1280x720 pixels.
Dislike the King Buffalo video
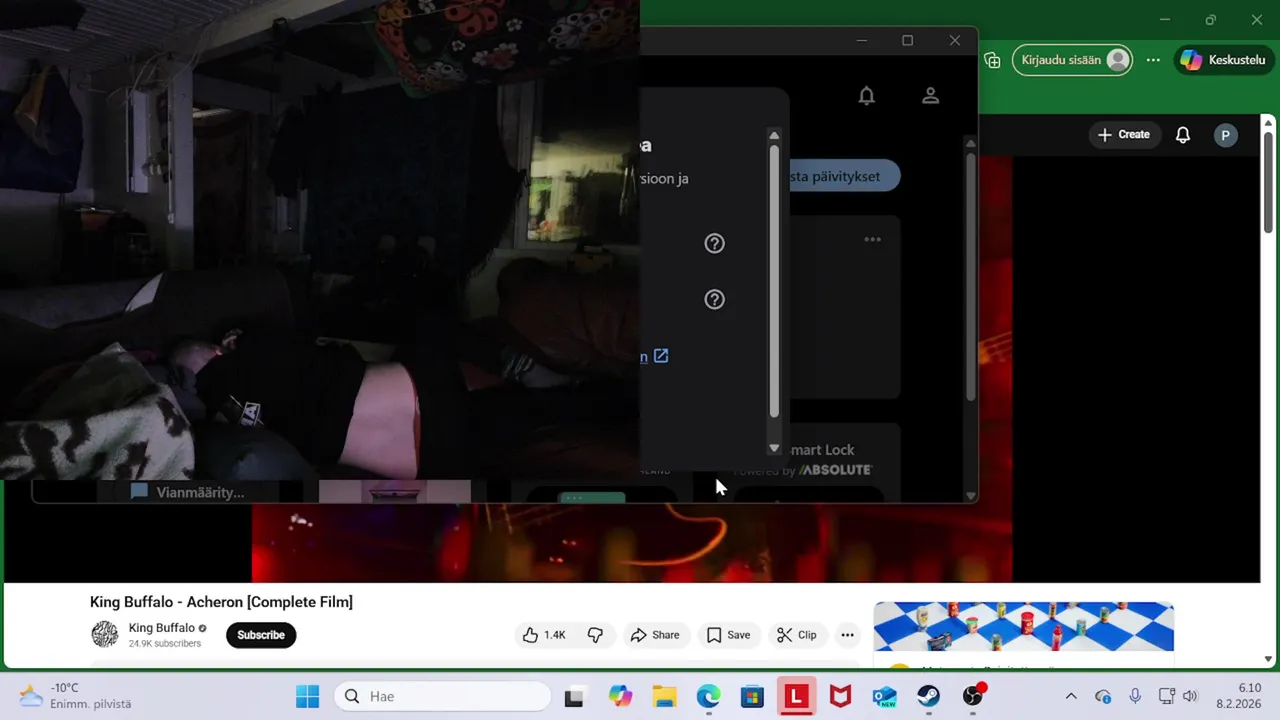[595, 635]
